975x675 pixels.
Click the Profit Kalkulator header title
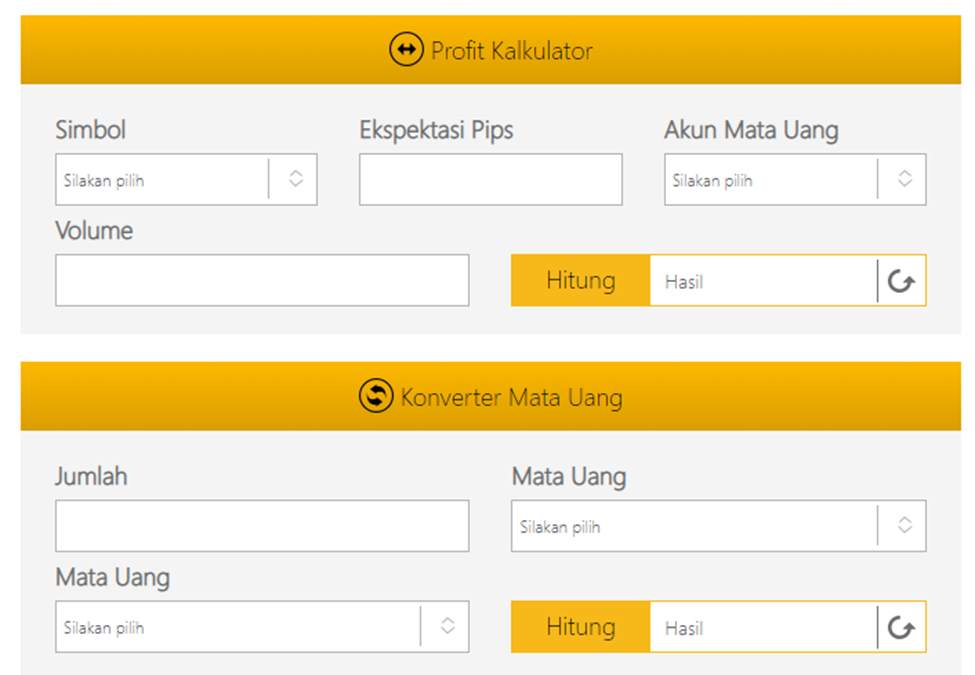point(512,51)
